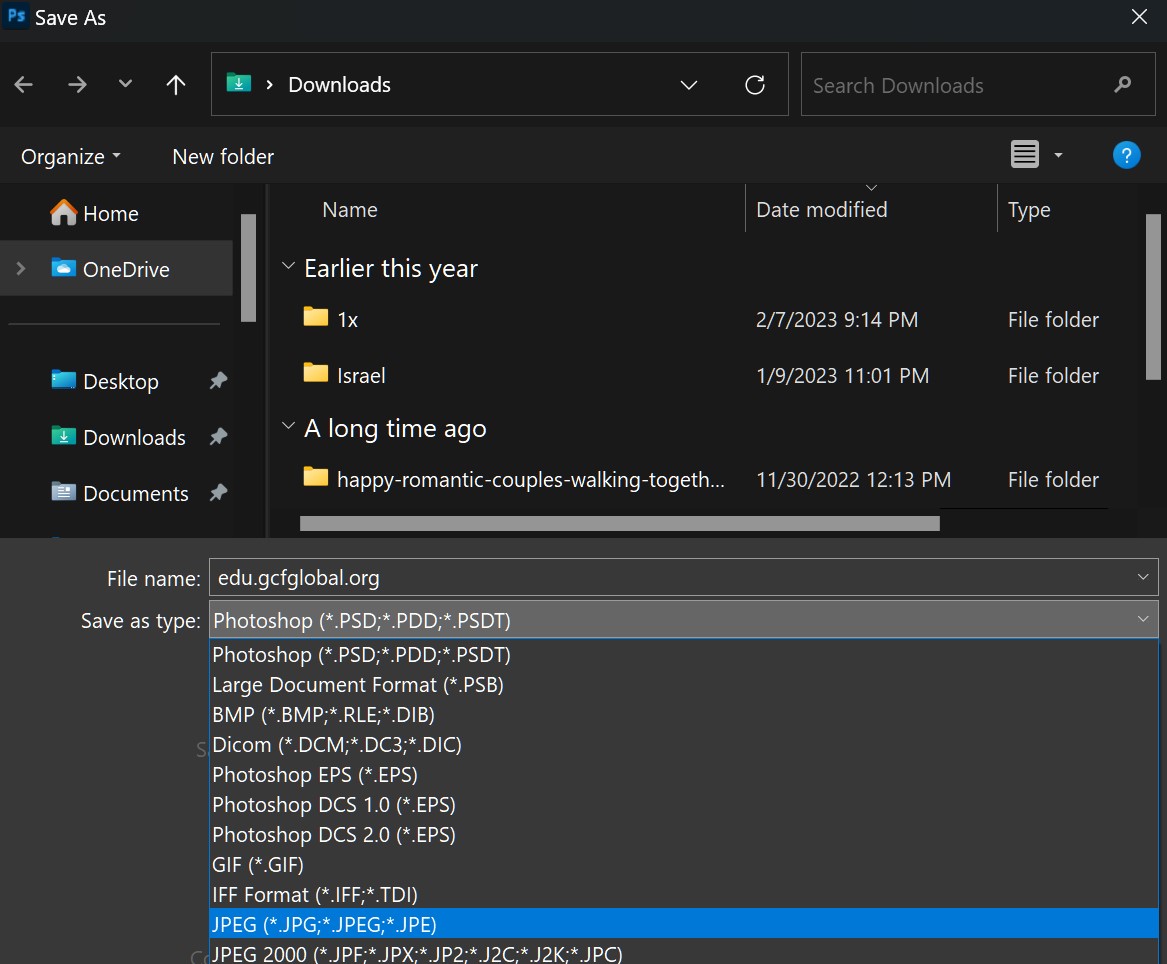Click the Forward navigation arrow
This screenshot has height=964, width=1167.
(x=77, y=85)
